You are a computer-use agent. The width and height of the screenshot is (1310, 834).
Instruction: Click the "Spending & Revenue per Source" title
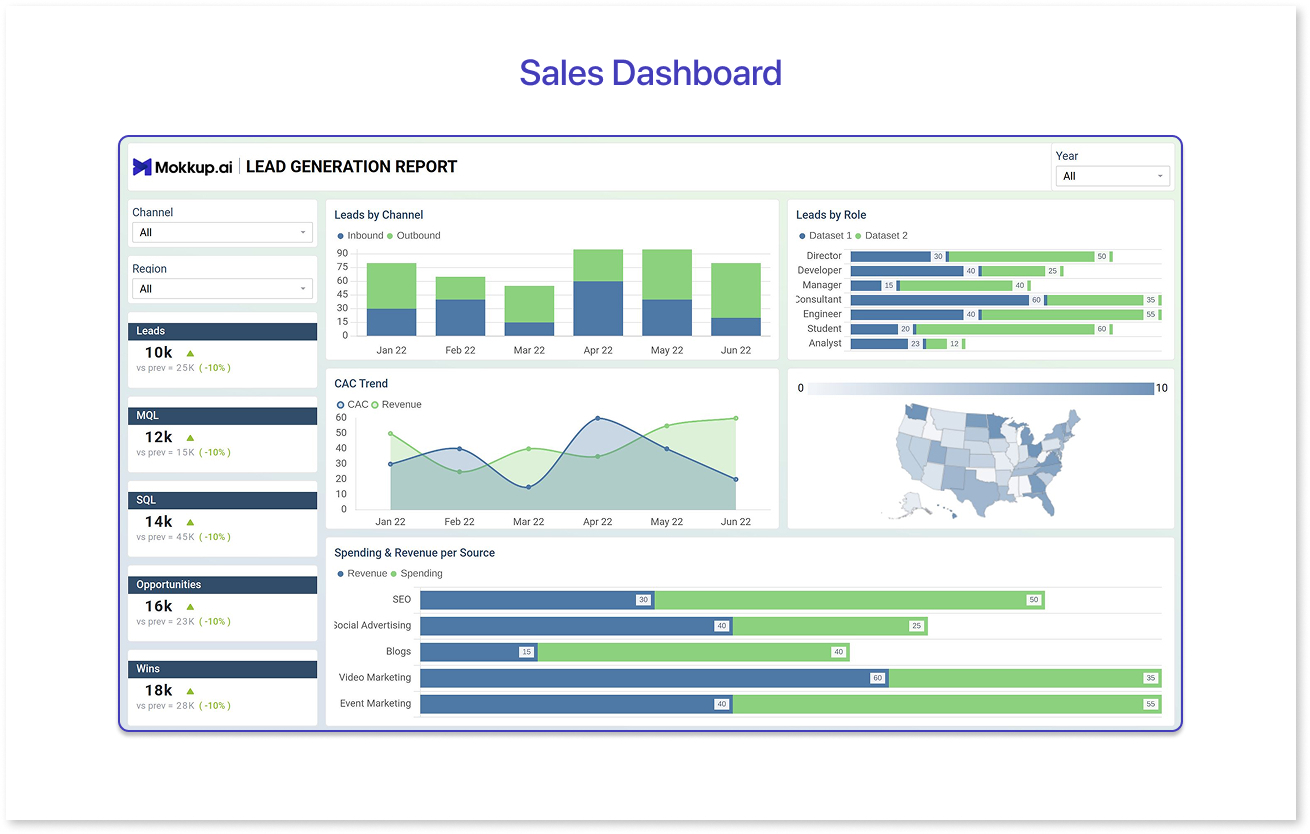click(415, 553)
